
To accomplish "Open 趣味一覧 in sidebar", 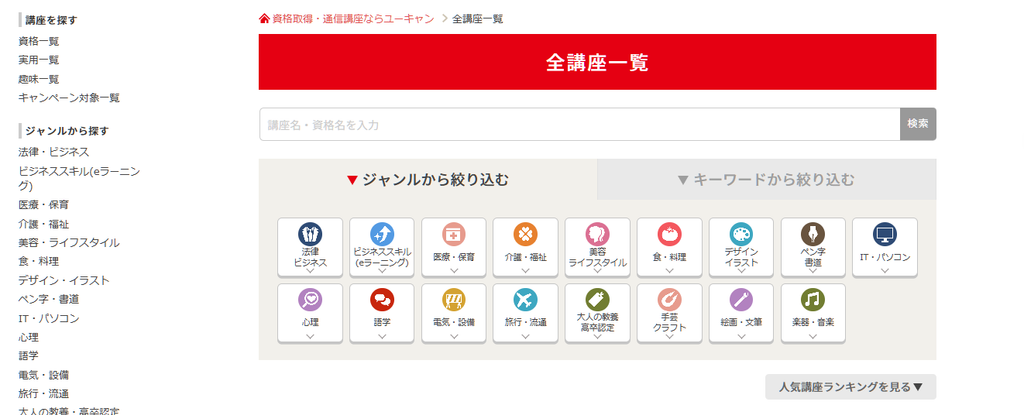I will (39, 79).
